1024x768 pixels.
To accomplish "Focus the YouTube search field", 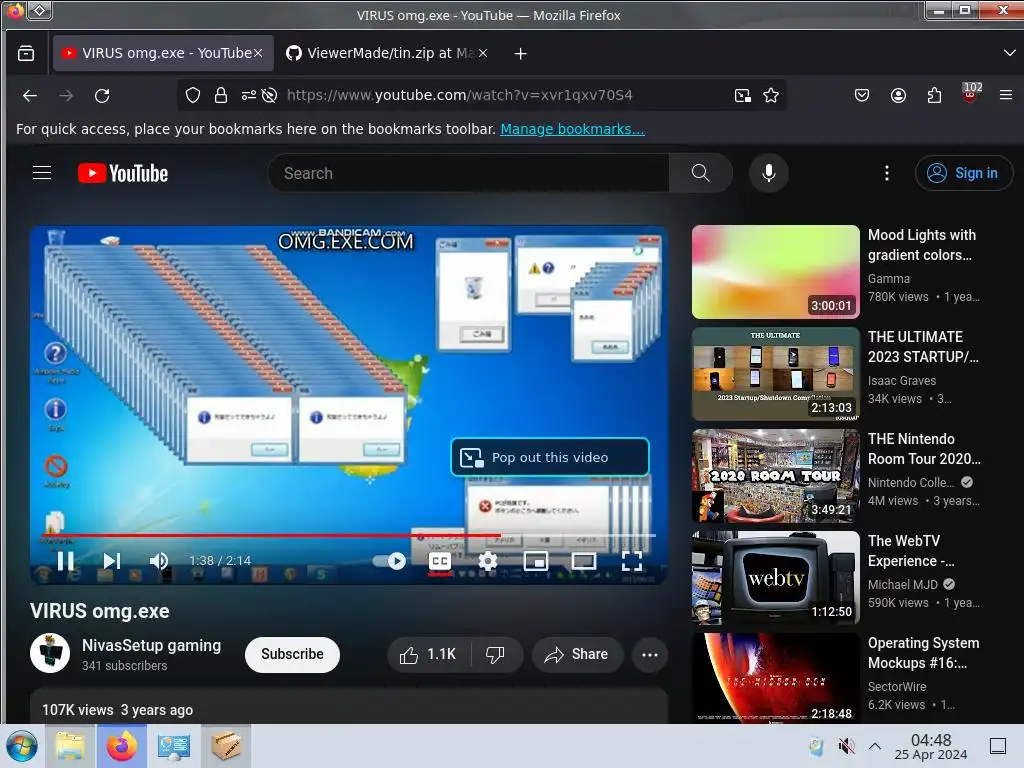I will click(x=469, y=173).
